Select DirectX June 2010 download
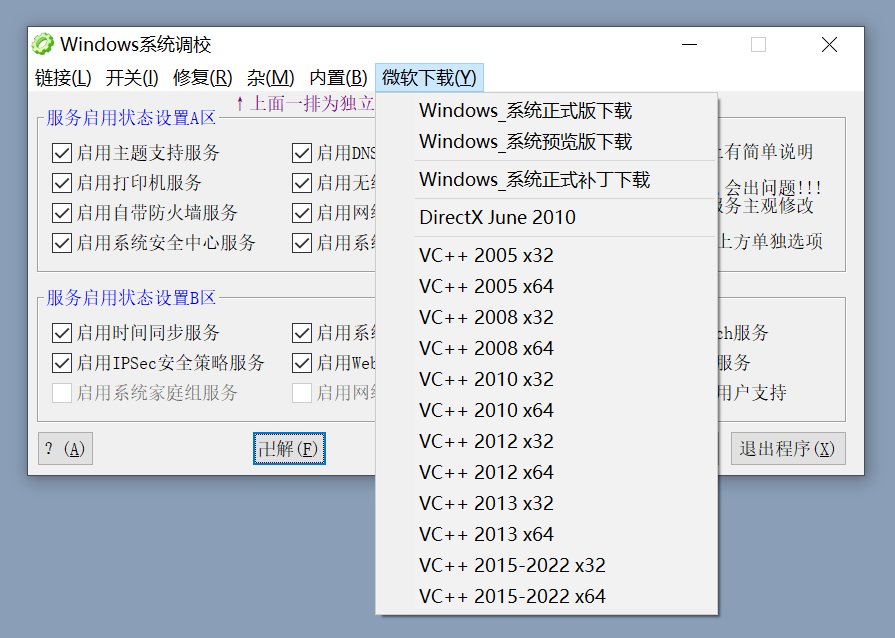 tap(546, 217)
